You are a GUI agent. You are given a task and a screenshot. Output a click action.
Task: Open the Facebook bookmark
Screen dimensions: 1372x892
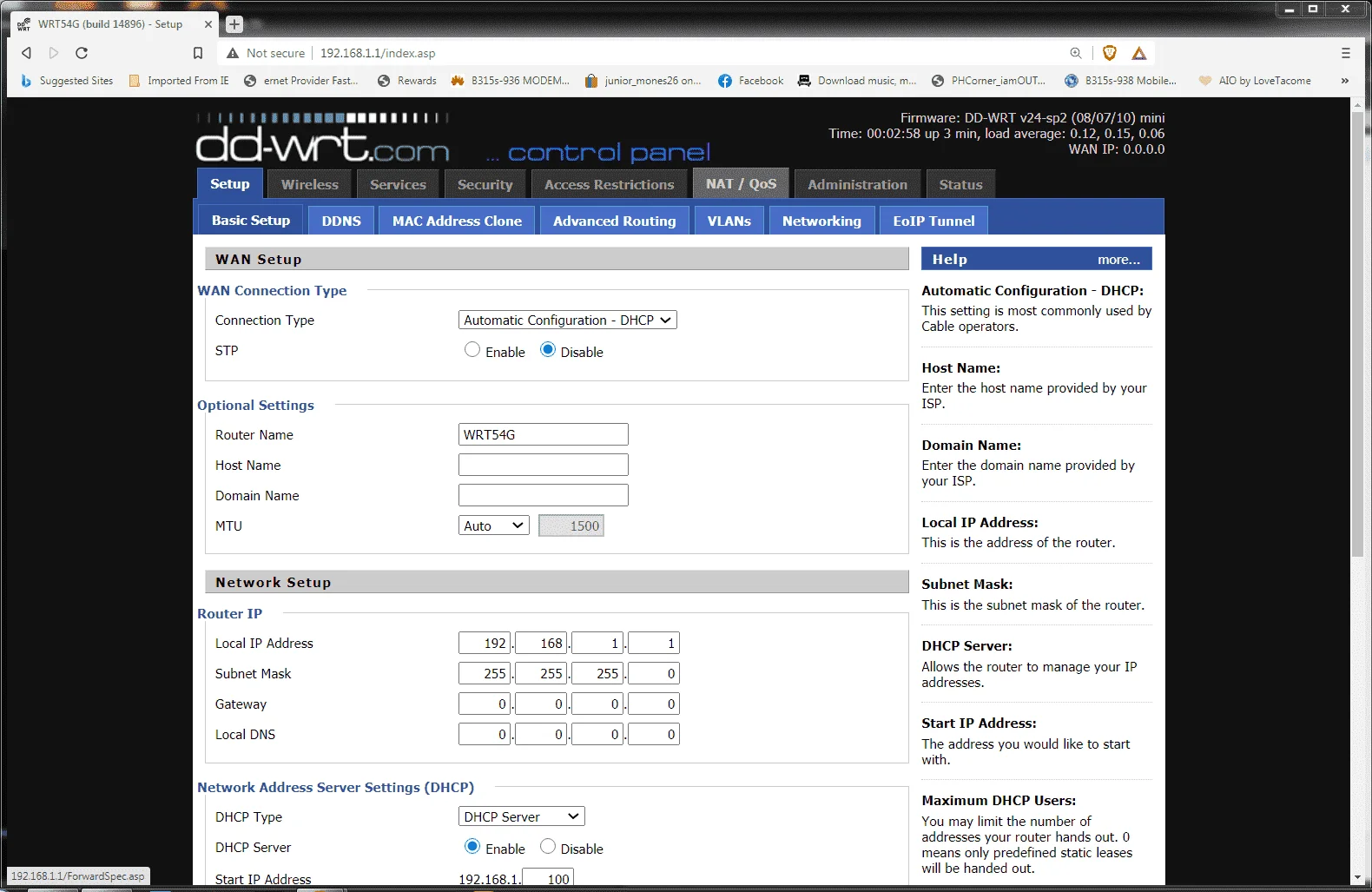(x=751, y=81)
